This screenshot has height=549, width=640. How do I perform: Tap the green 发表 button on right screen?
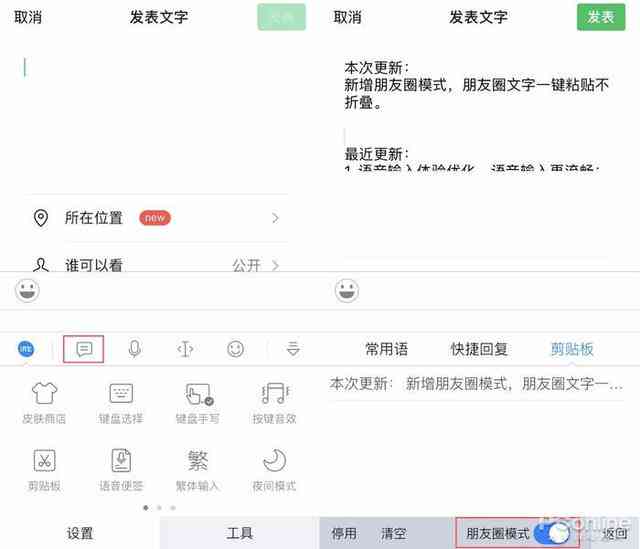point(601,17)
